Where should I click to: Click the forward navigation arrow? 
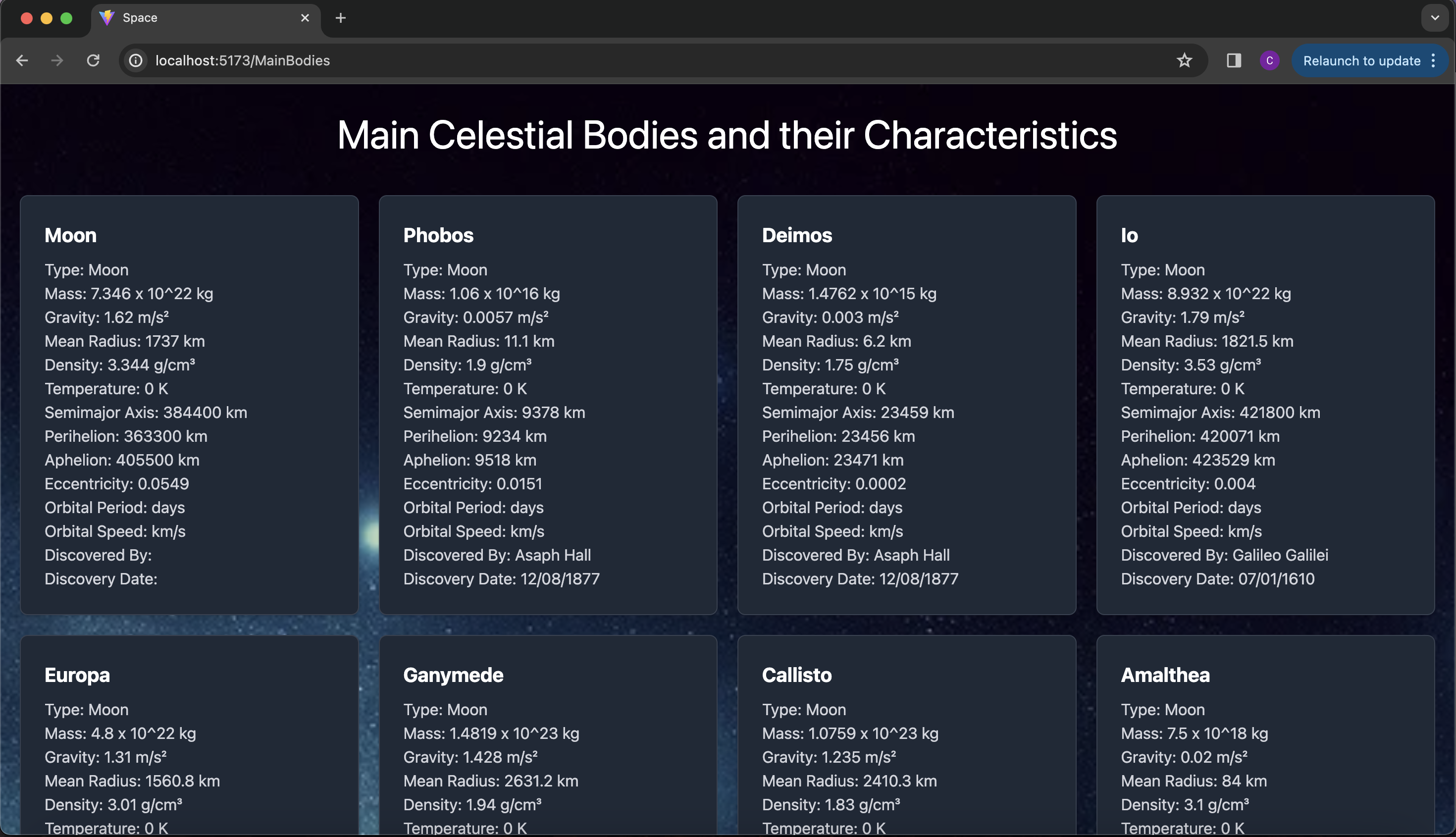pos(57,60)
